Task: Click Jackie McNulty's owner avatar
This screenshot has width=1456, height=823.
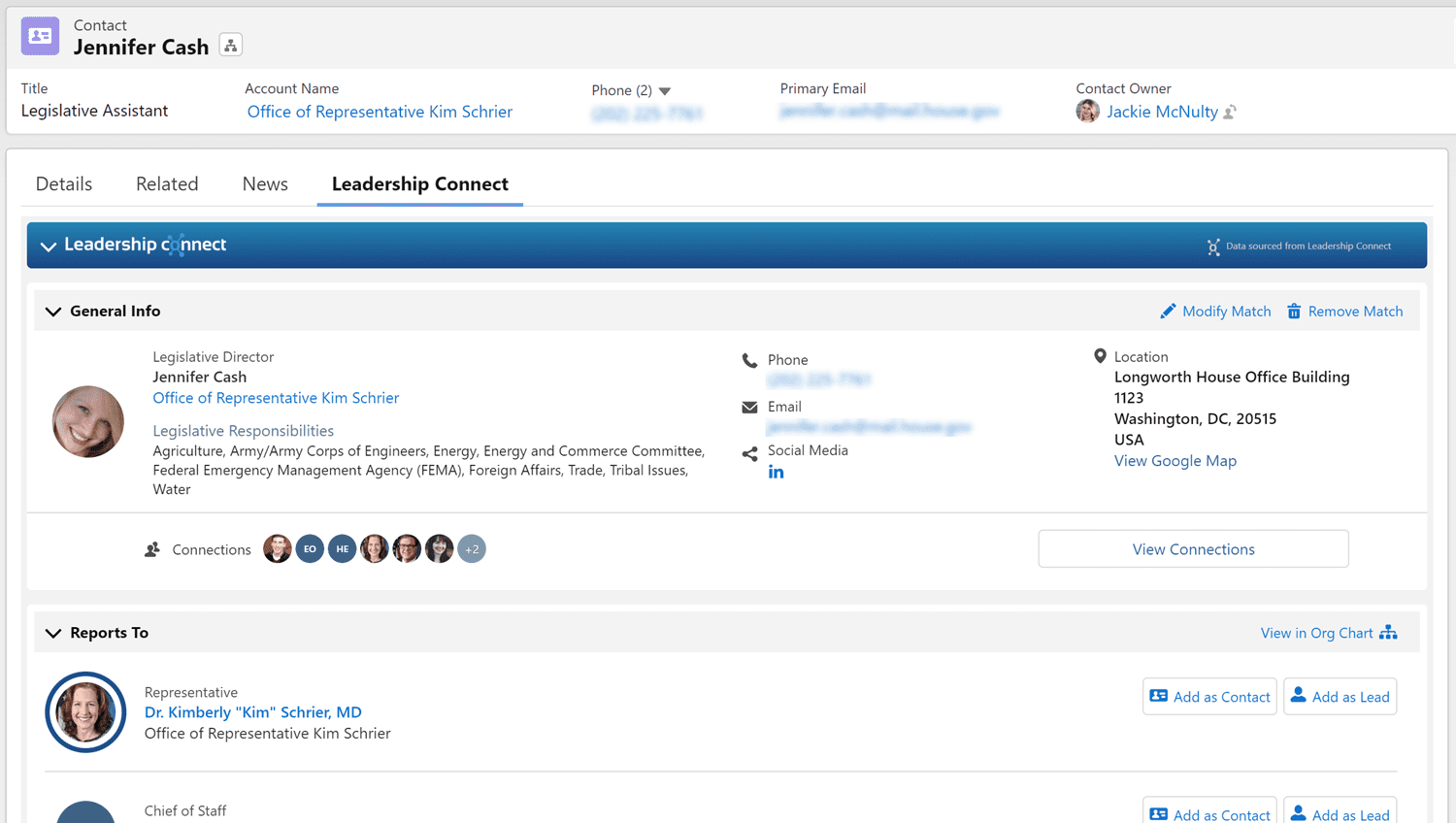Action: pyautogui.click(x=1087, y=112)
